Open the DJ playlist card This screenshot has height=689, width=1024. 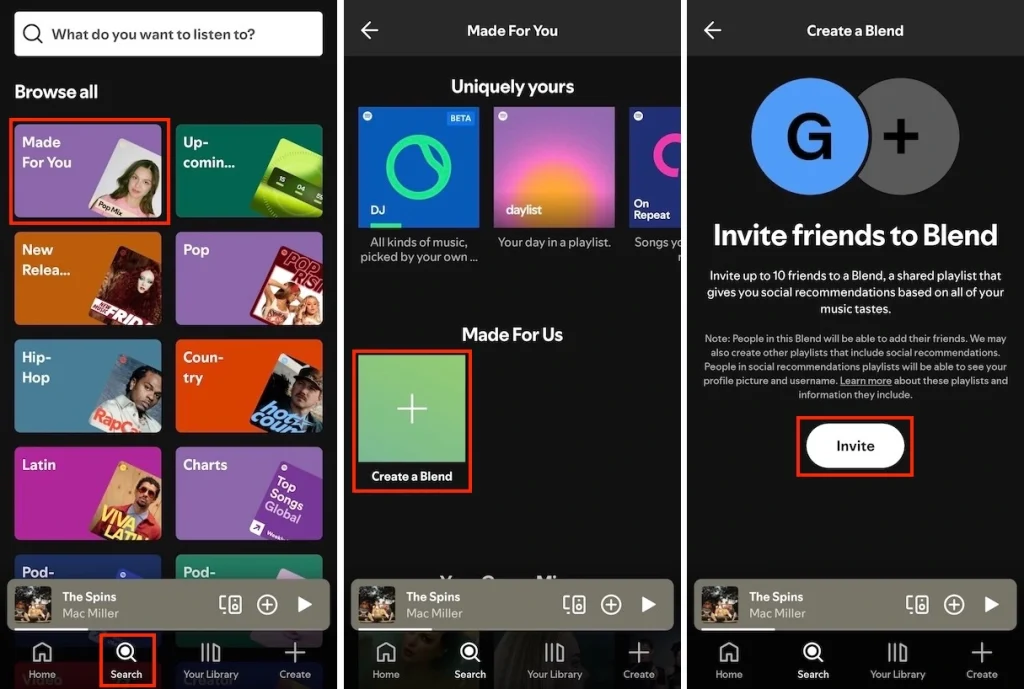coord(418,167)
